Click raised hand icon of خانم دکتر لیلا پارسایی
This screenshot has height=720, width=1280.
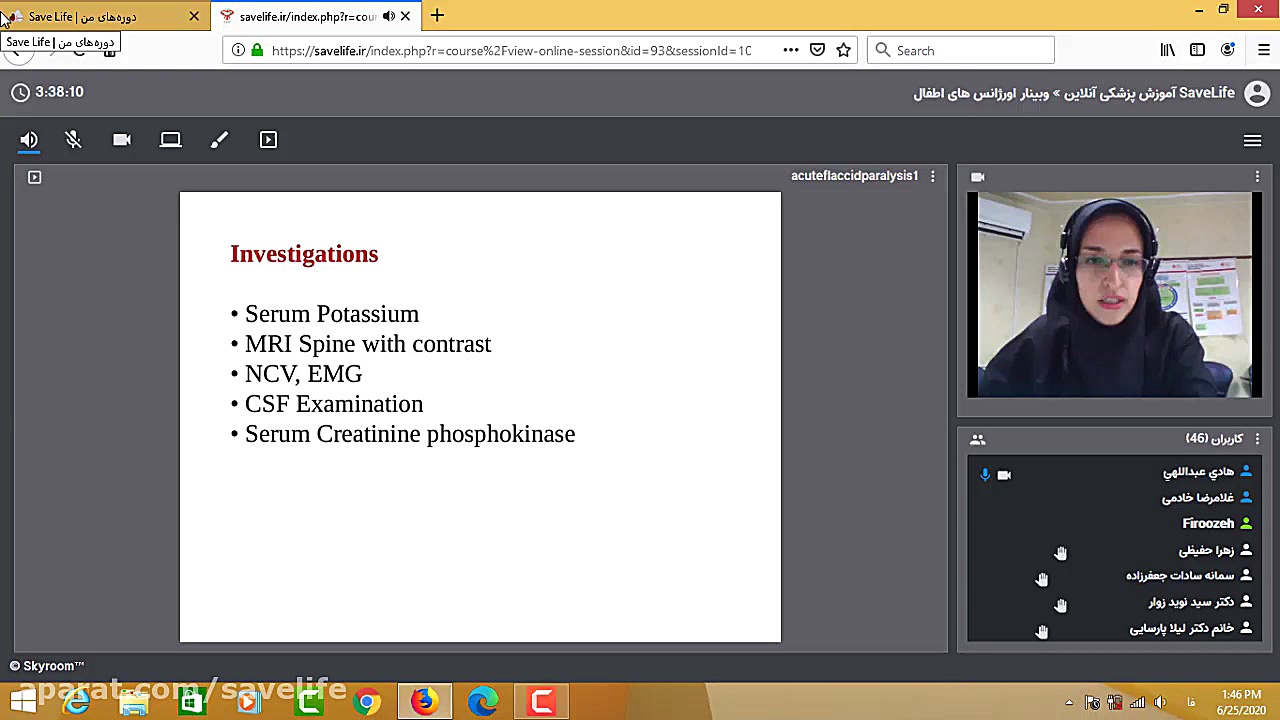point(1042,631)
